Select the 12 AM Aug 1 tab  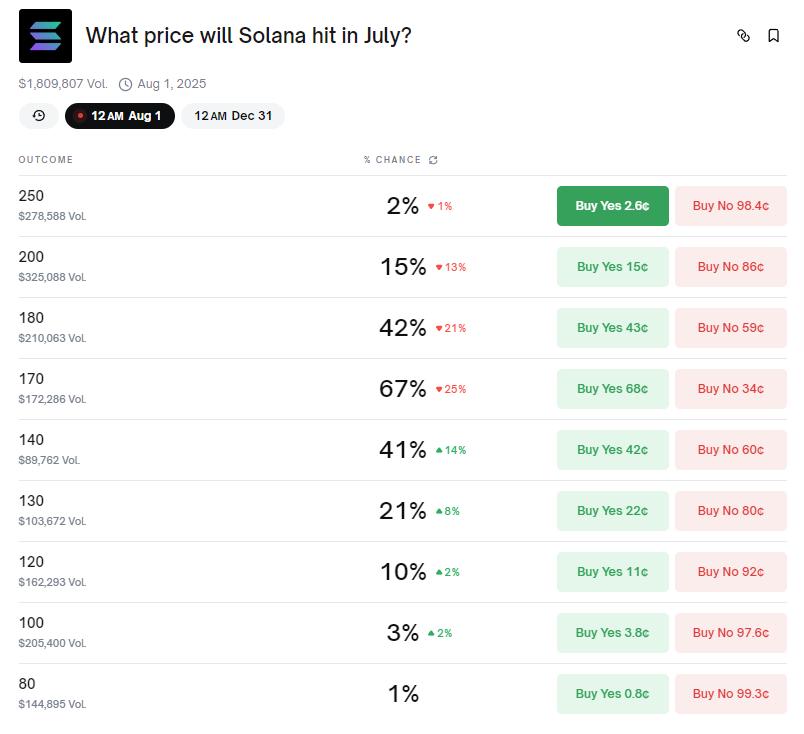click(x=120, y=116)
